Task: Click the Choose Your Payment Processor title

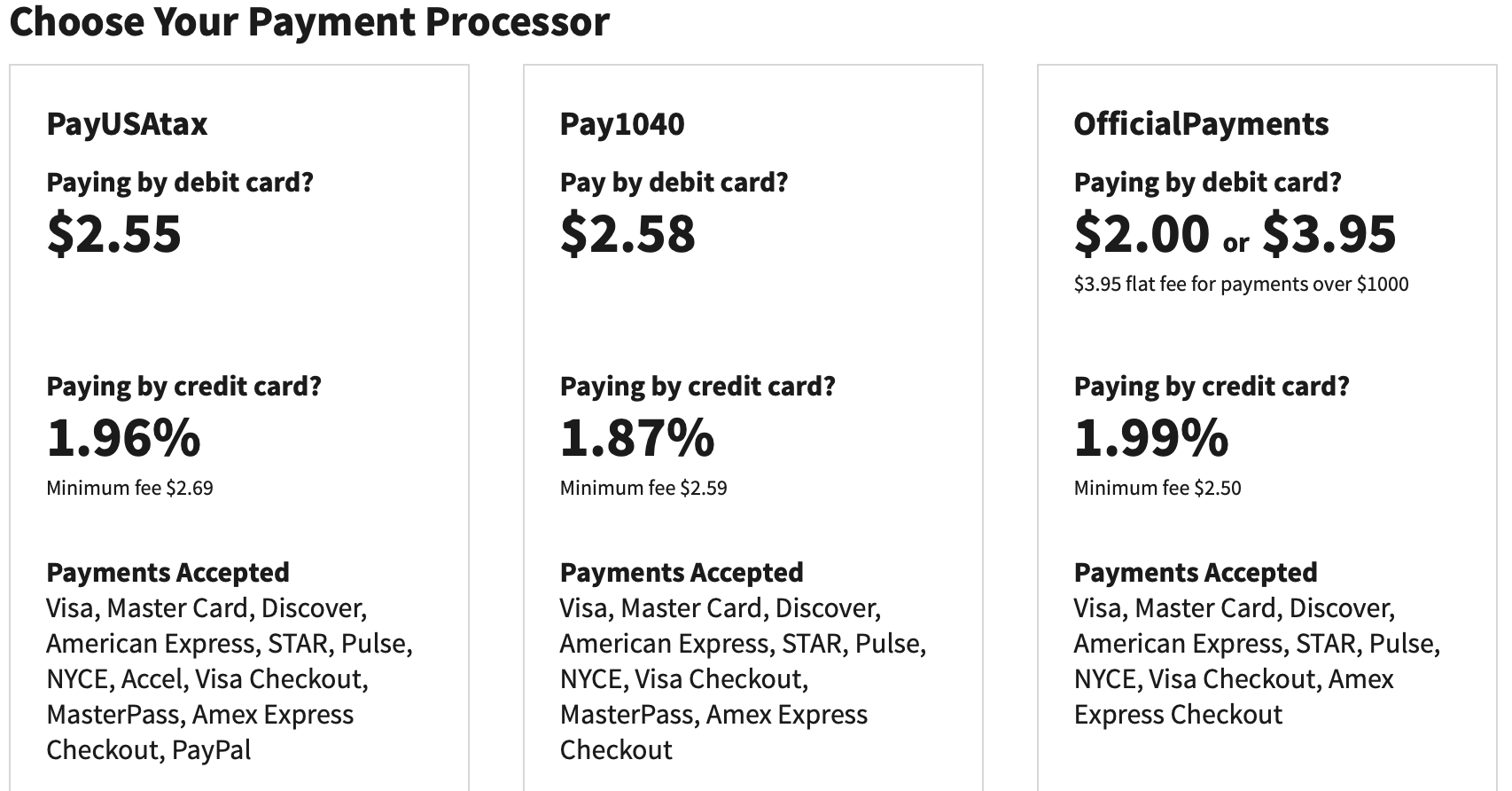Action: [309, 21]
